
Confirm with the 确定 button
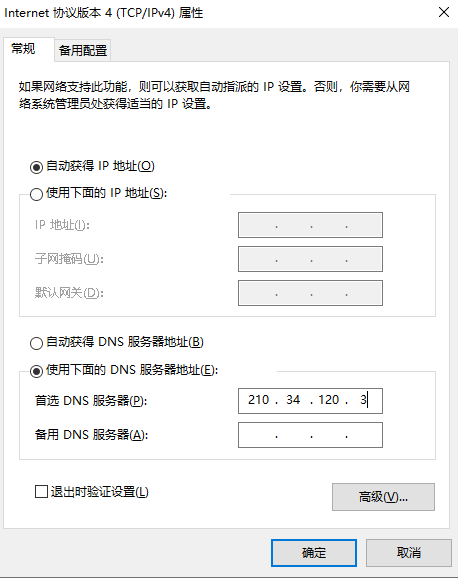click(x=314, y=553)
